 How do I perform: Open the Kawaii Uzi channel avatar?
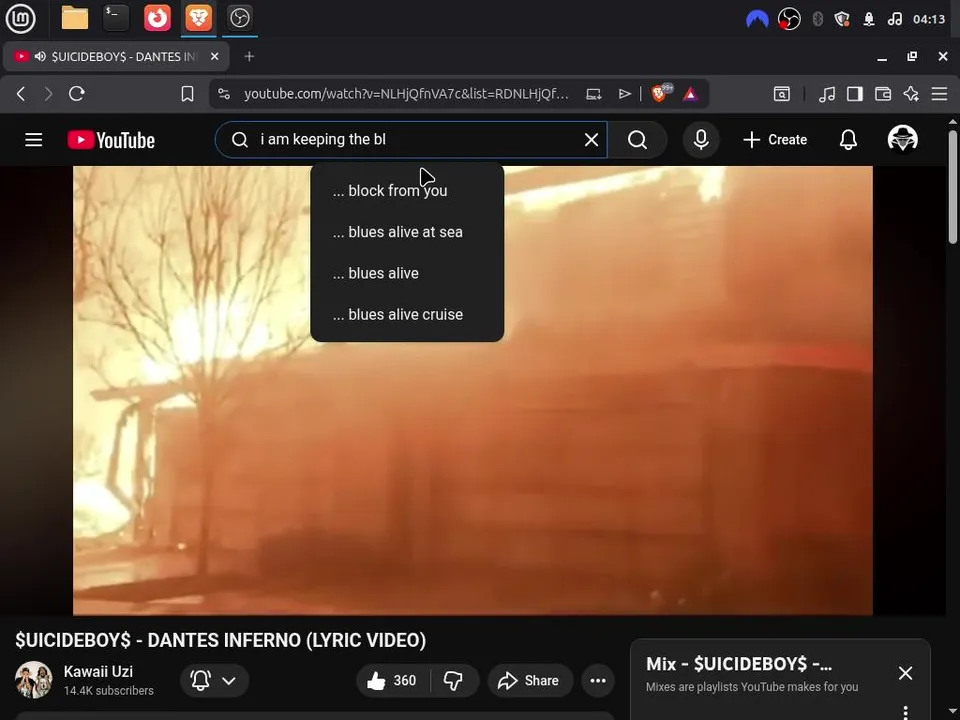34,680
